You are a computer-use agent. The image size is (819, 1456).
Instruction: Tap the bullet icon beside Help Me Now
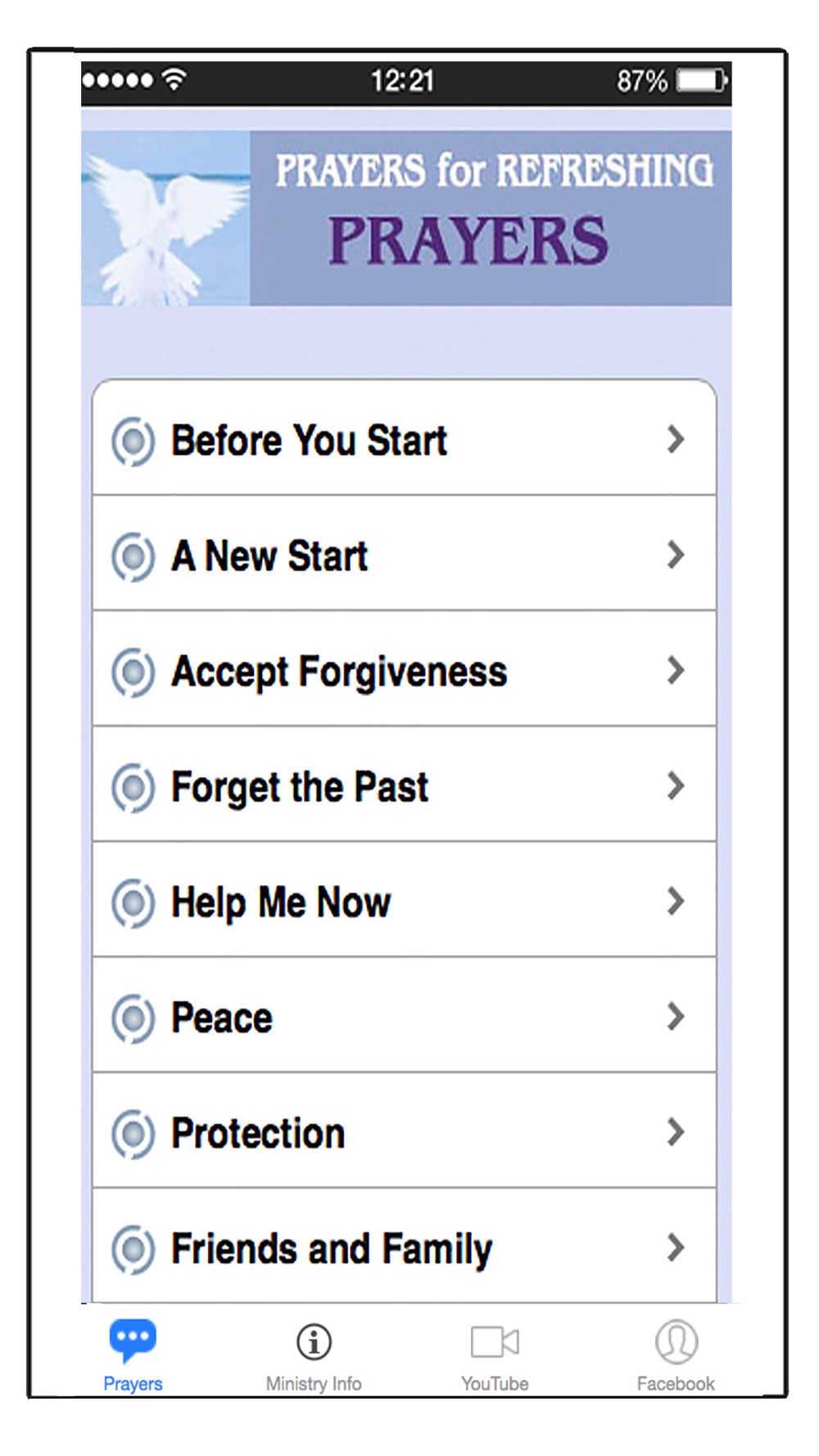[x=133, y=903]
